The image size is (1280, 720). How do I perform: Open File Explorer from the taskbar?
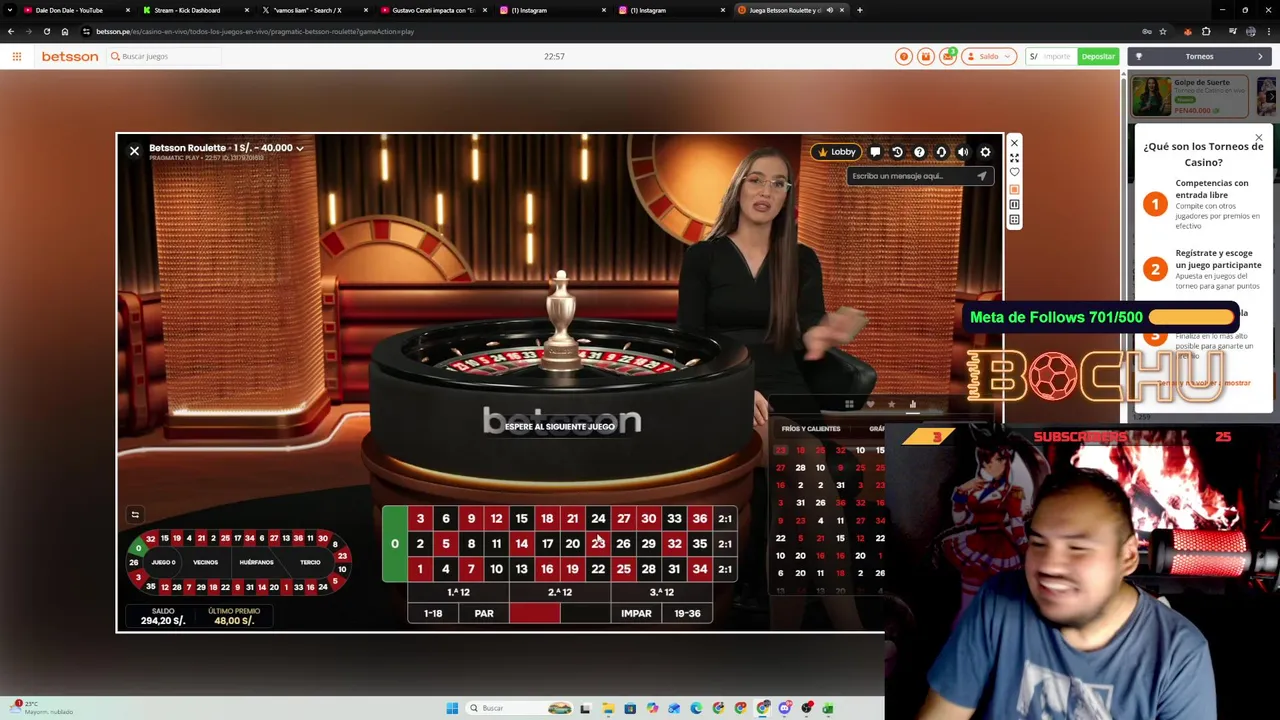[x=608, y=708]
